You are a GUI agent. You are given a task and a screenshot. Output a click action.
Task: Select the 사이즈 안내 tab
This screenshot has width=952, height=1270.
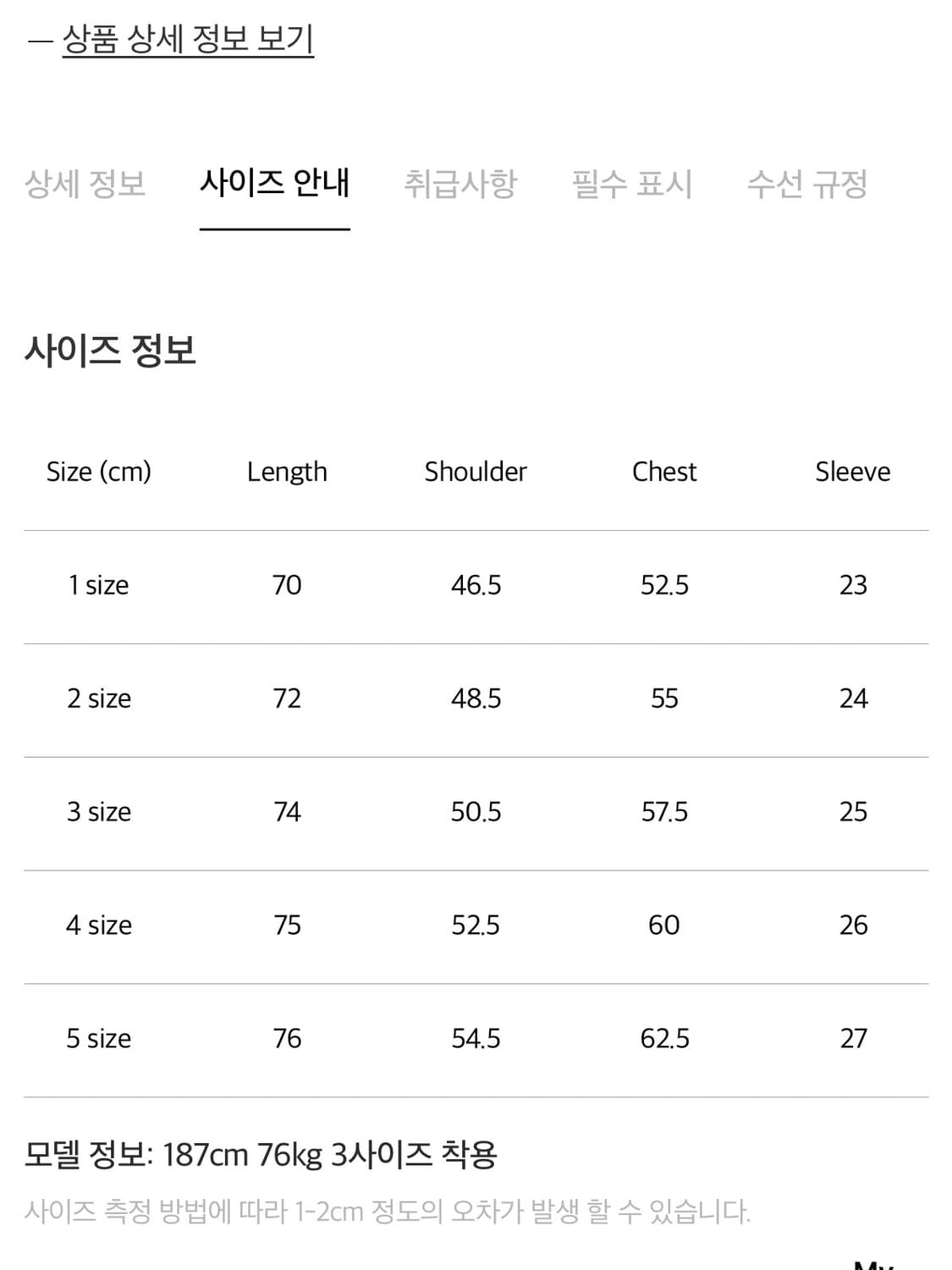click(275, 185)
